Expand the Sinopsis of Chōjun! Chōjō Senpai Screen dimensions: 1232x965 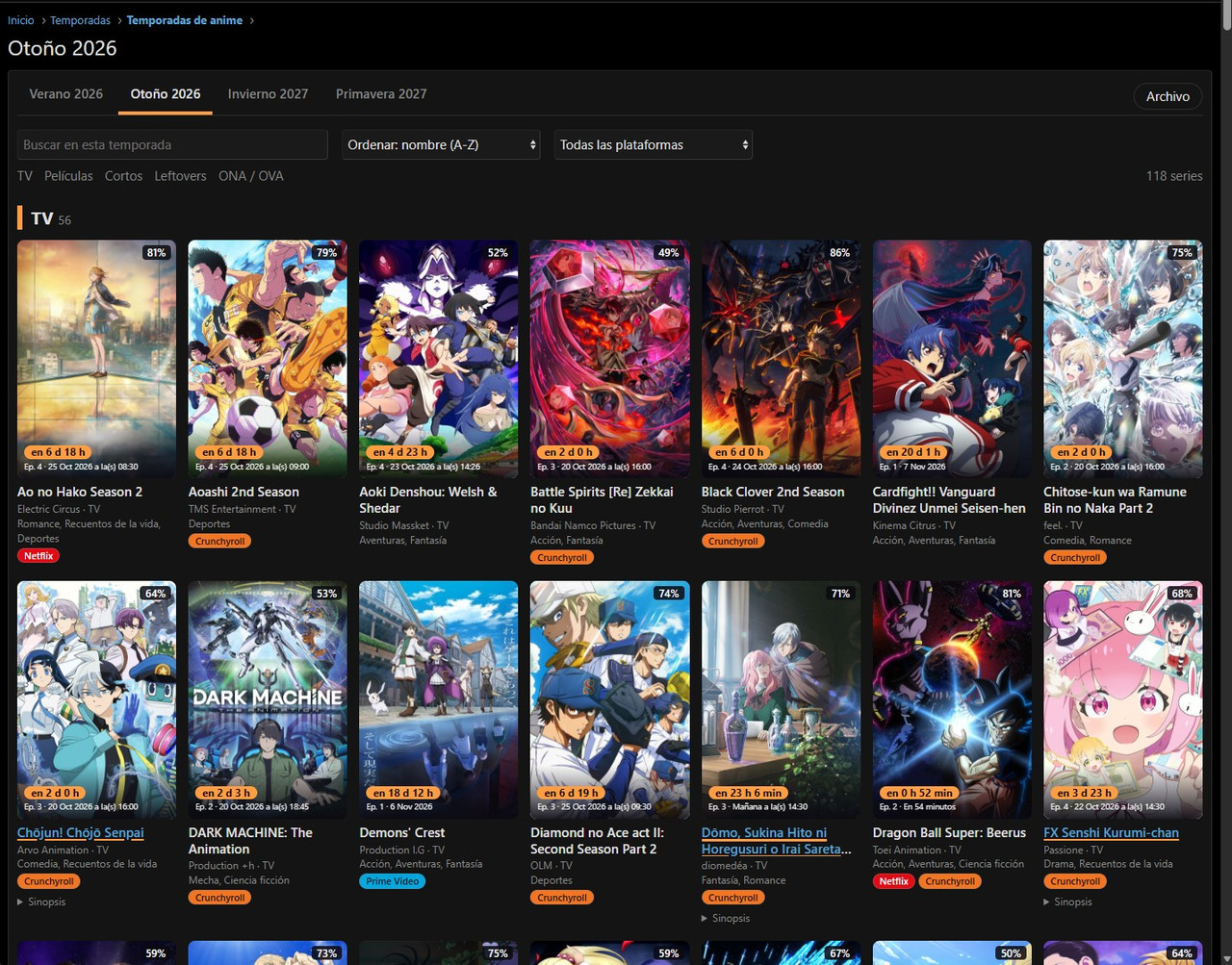click(x=41, y=902)
